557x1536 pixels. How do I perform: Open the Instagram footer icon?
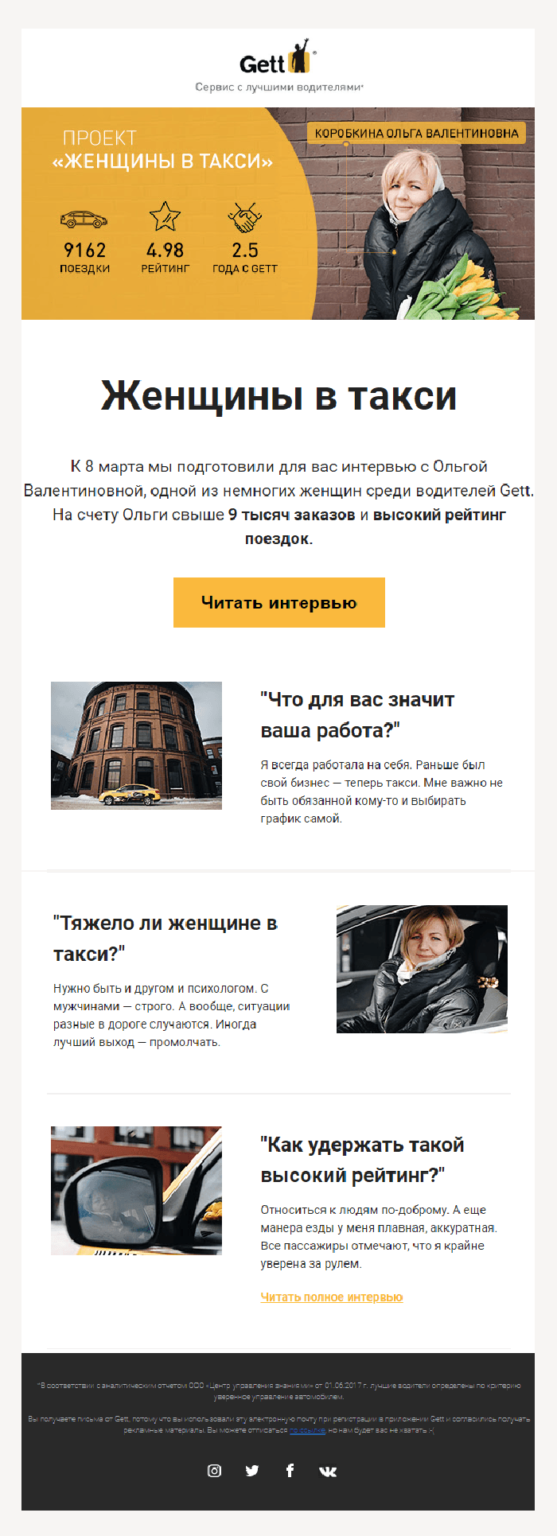[x=214, y=1470]
